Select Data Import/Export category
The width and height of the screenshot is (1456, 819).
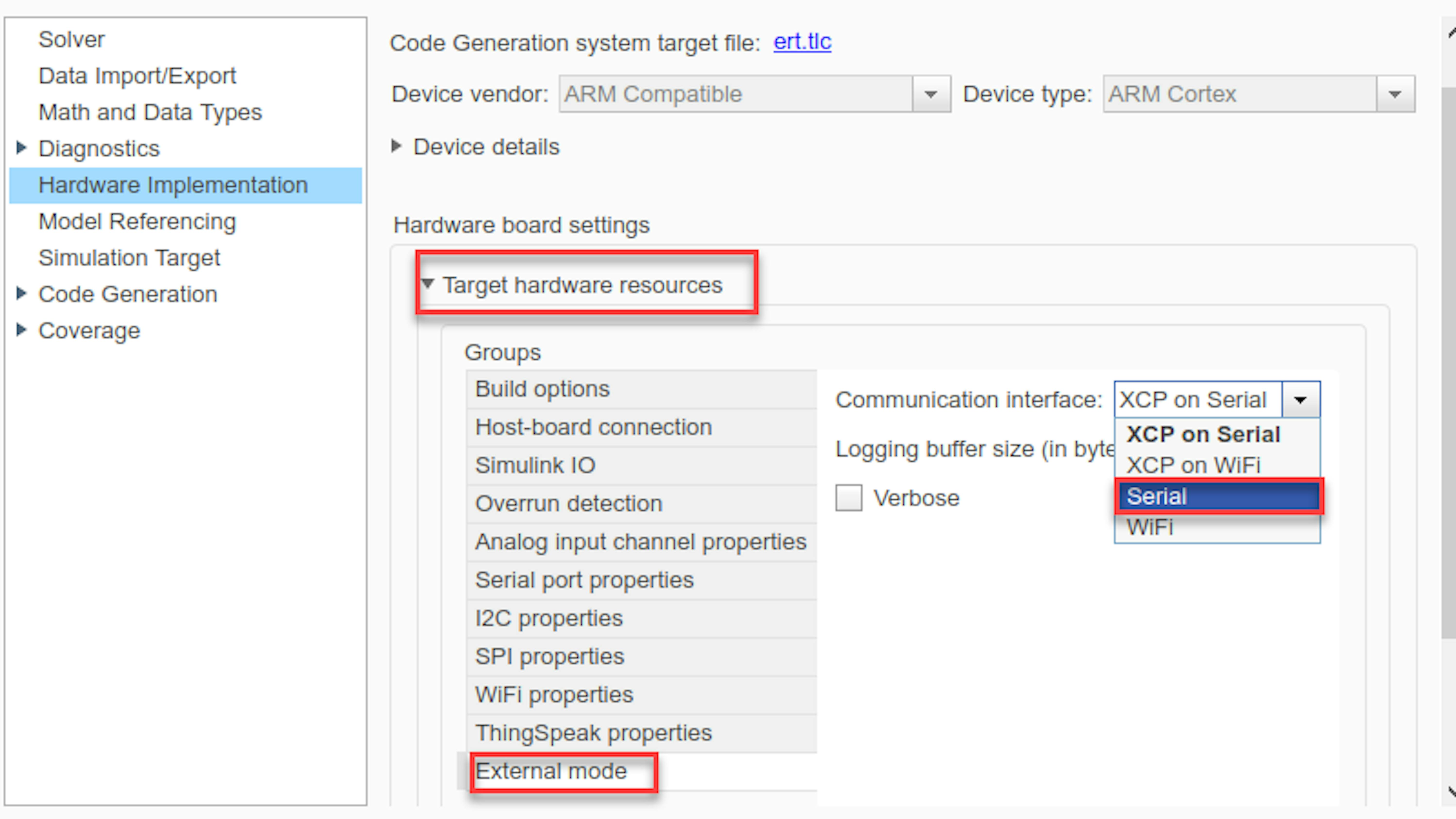click(x=137, y=76)
